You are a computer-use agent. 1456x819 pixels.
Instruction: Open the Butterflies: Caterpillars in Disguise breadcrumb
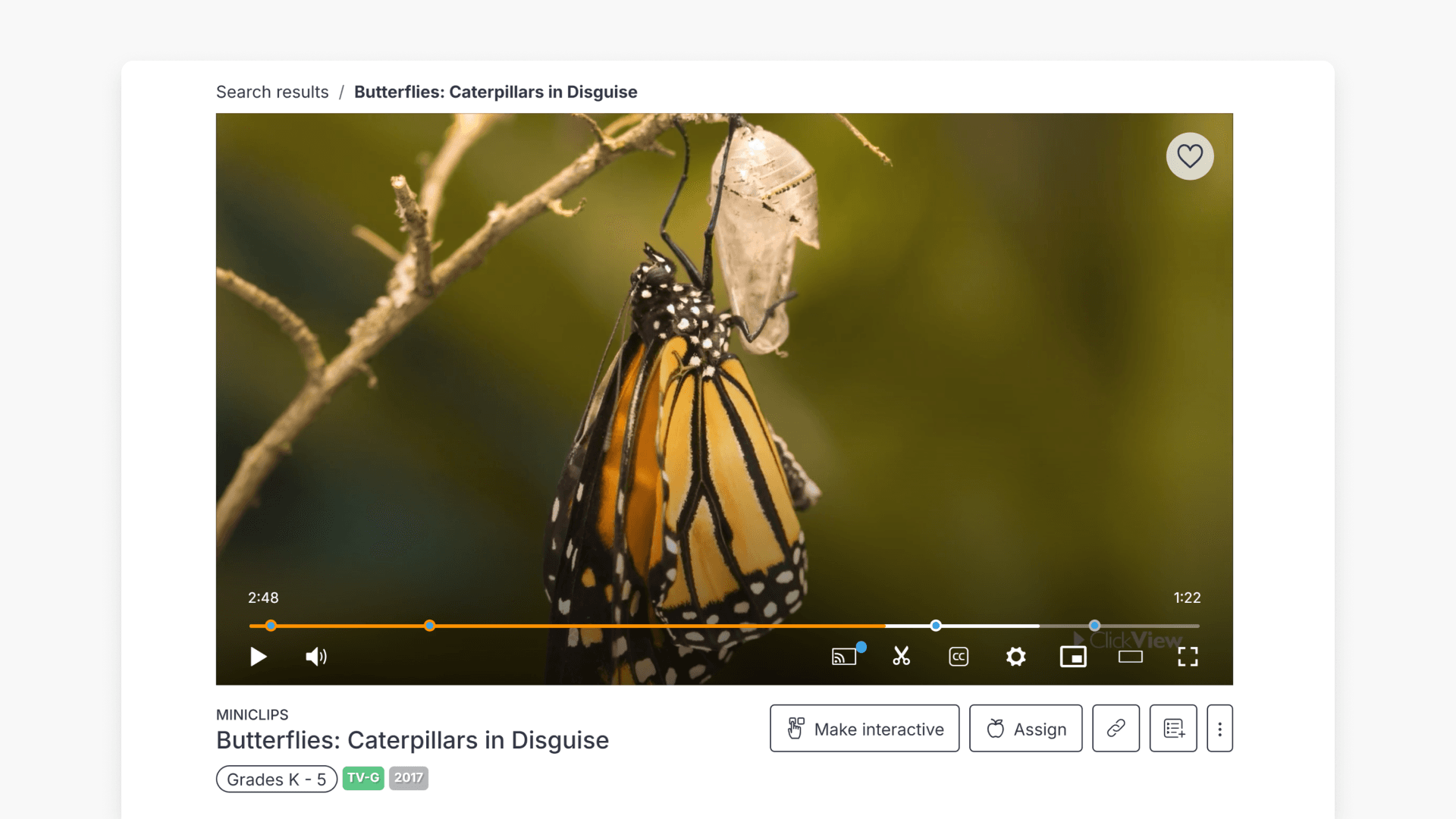(496, 92)
